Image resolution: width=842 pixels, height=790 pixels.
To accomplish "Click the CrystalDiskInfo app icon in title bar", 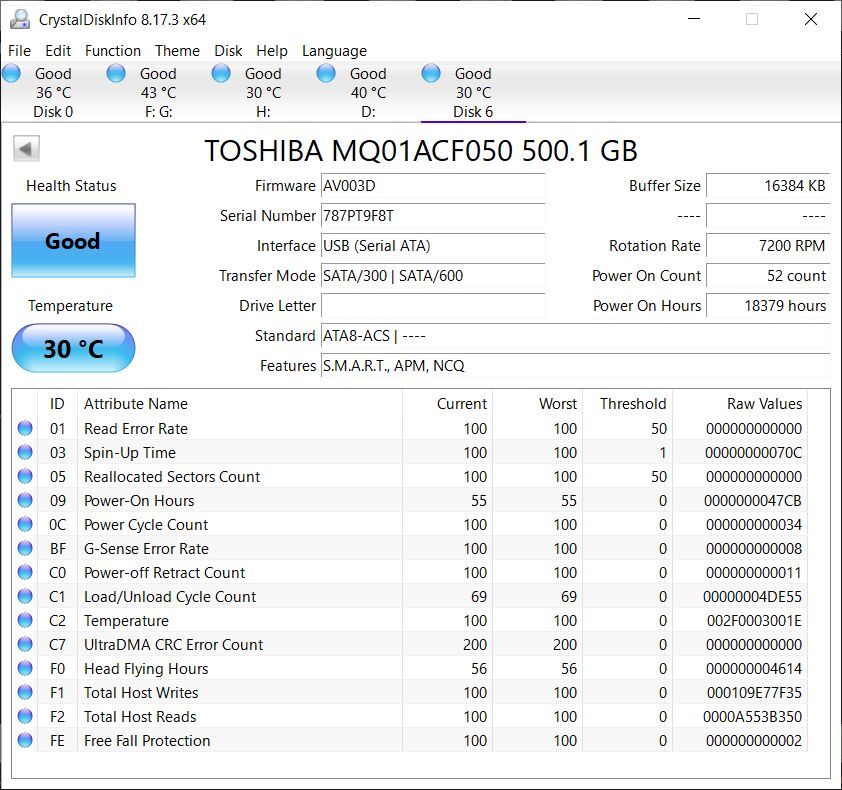I will (20, 19).
